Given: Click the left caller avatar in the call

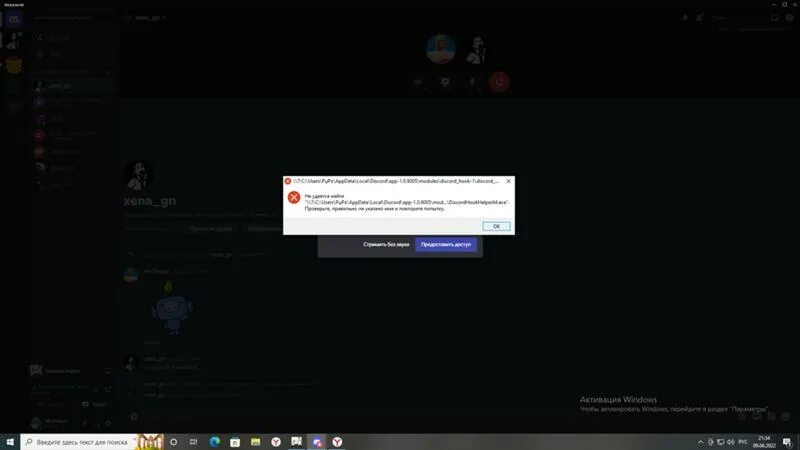Looking at the screenshot, I should click(441, 49).
